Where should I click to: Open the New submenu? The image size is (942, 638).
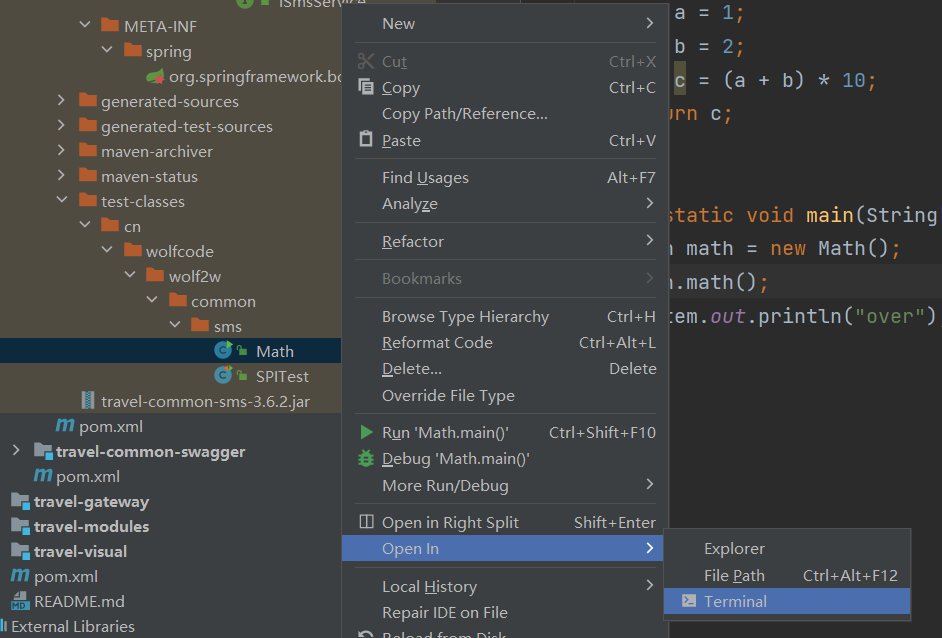[x=505, y=23]
